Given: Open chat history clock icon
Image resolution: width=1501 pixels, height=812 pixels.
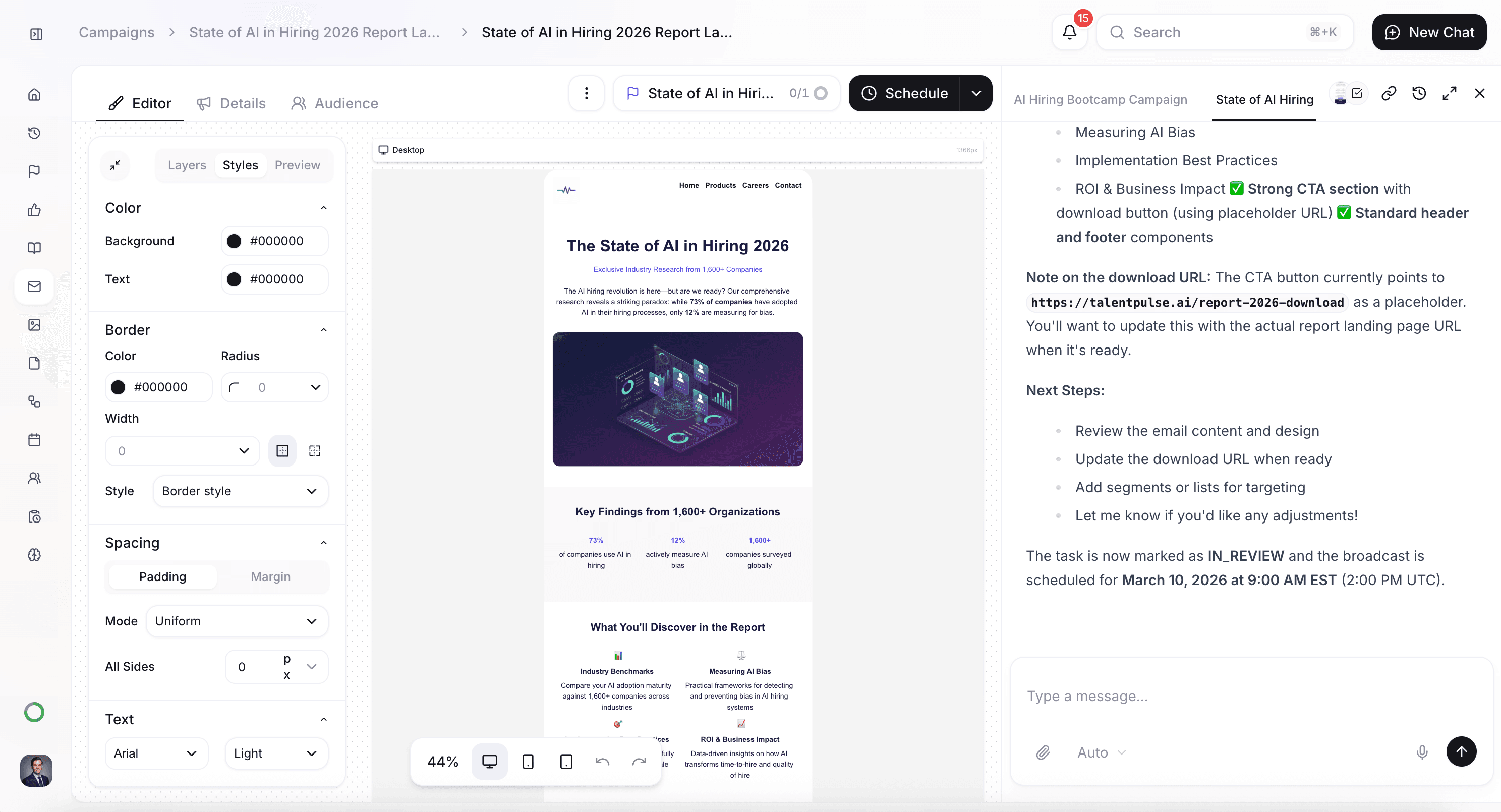Looking at the screenshot, I should coord(1419,93).
